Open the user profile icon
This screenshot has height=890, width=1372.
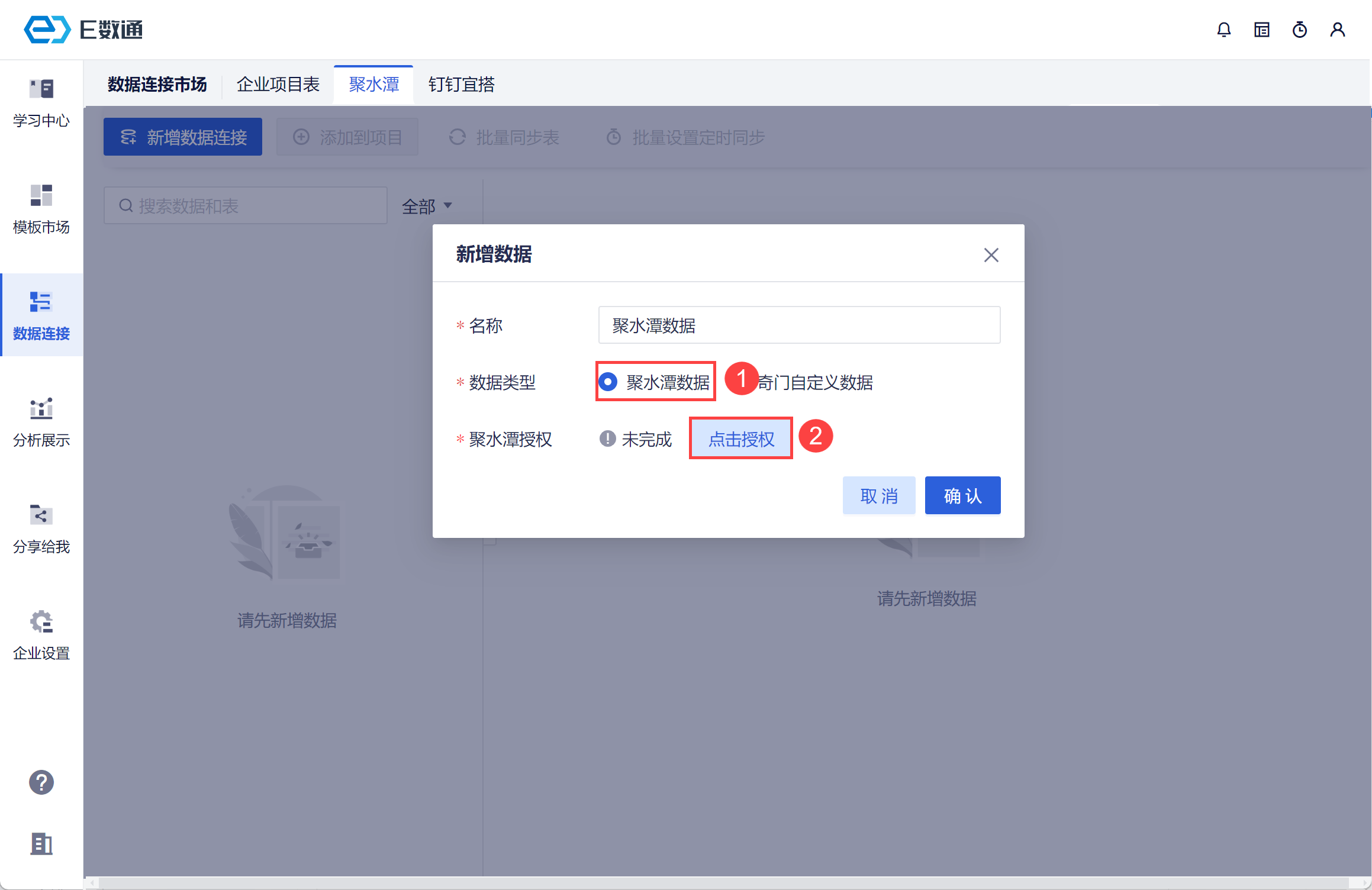coord(1337,30)
